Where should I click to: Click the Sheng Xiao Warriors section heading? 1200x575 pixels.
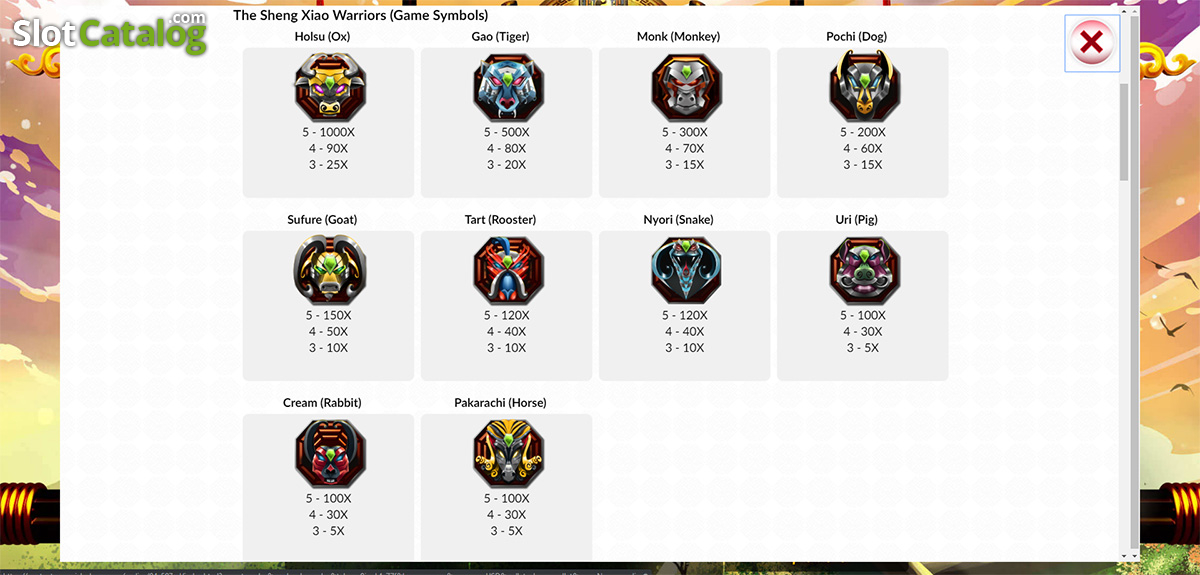[361, 16]
